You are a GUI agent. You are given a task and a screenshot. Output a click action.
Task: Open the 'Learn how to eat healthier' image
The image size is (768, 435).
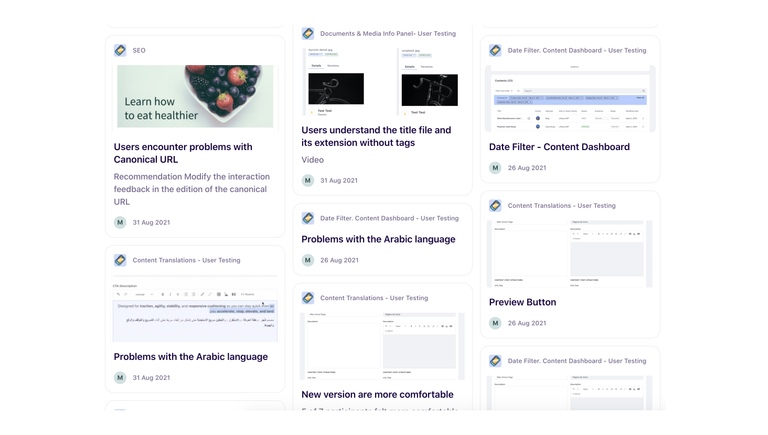coord(195,97)
